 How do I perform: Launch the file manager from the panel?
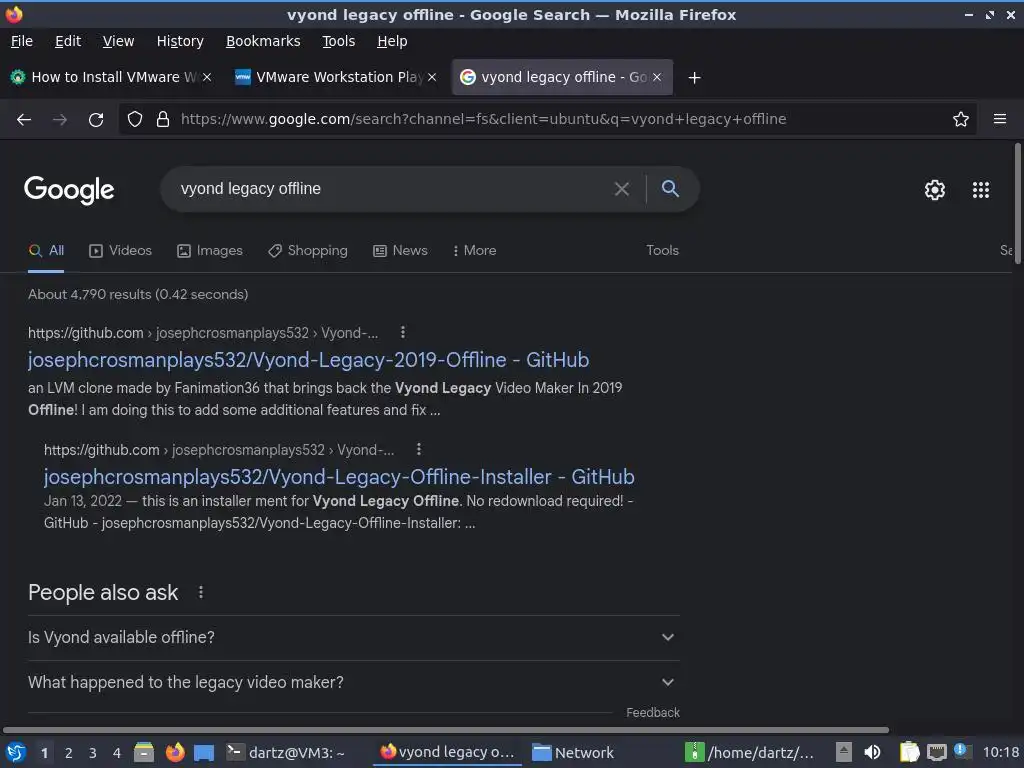(x=144, y=752)
